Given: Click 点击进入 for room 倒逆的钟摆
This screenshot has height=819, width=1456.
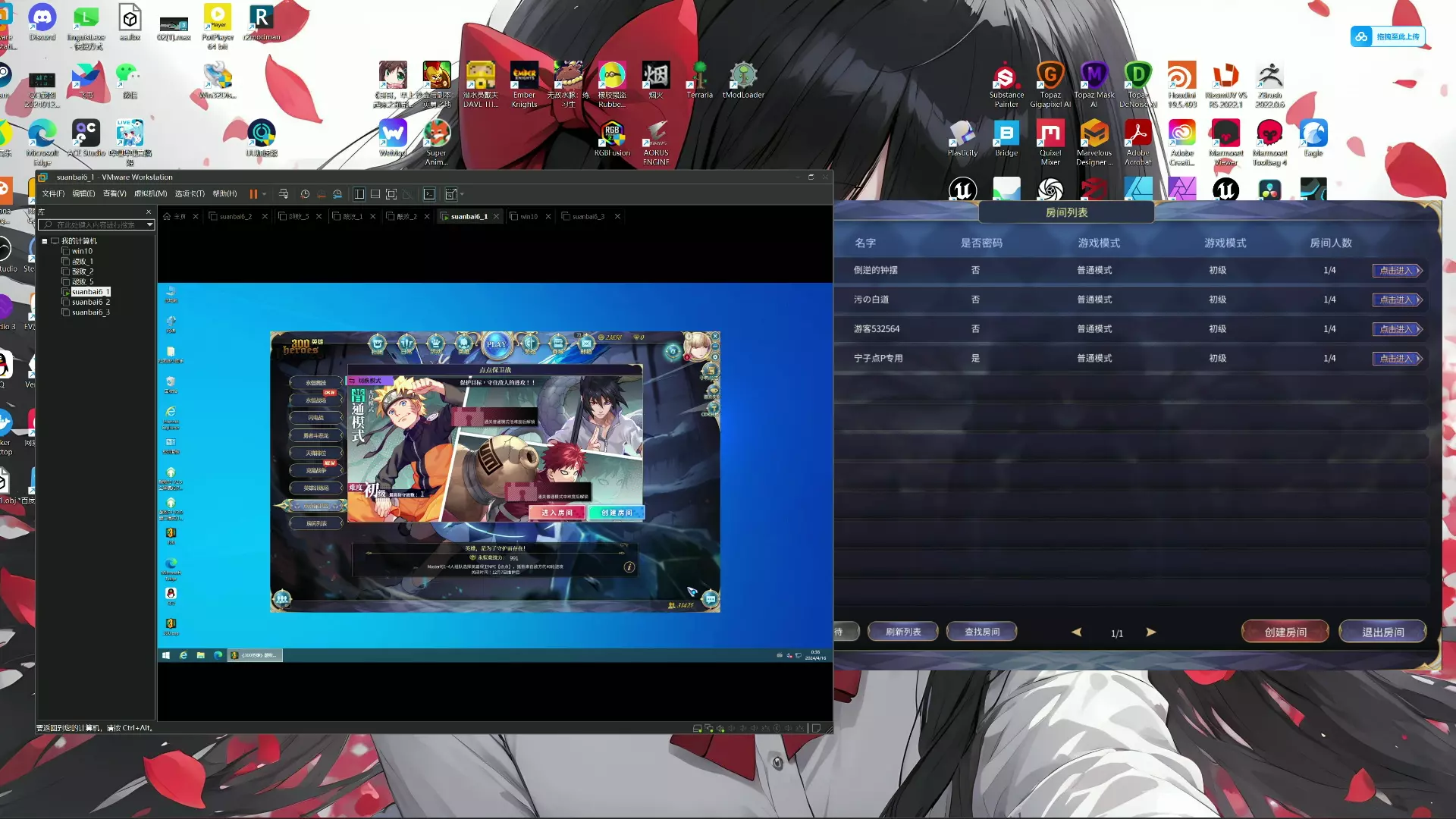Looking at the screenshot, I should coord(1397,271).
